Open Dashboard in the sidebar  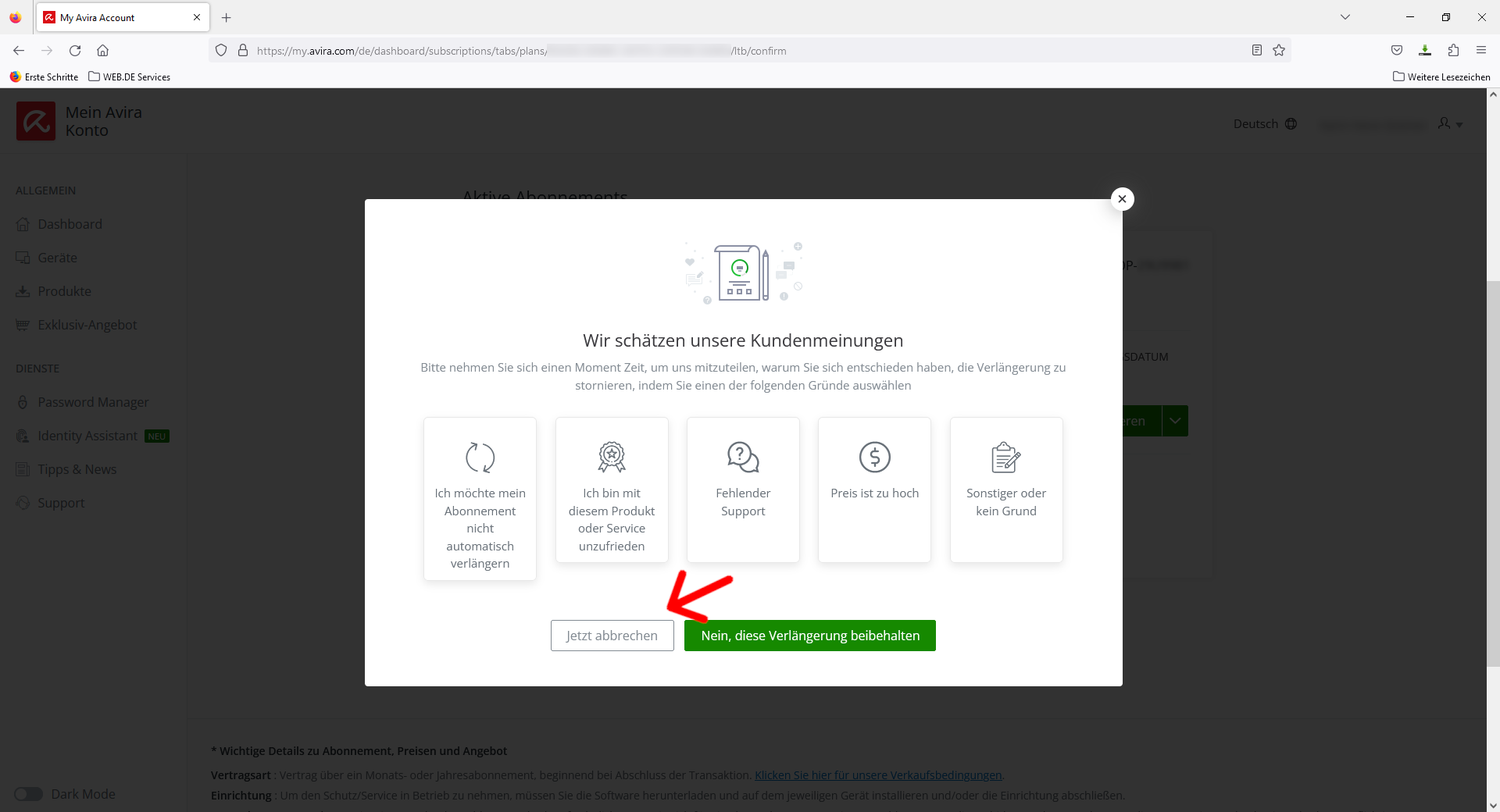(x=70, y=224)
